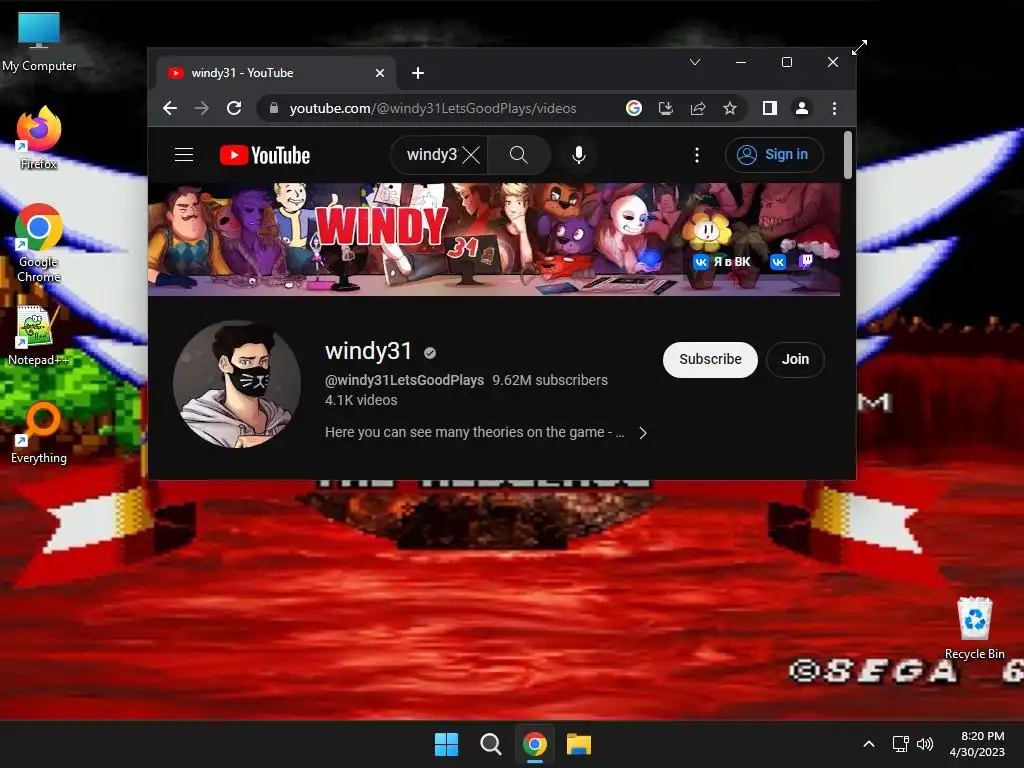
Task: Click '9.62M subscribers' text
Action: tap(550, 380)
